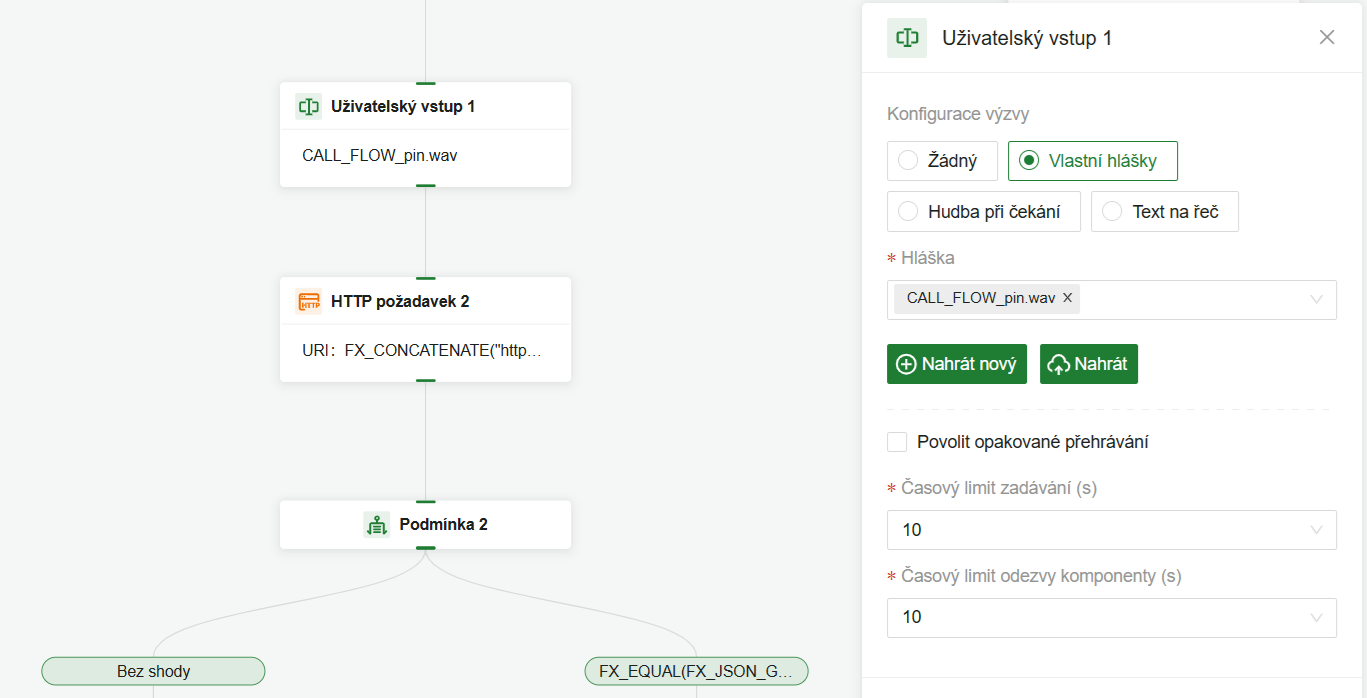Select the Bez shody branch label

tap(153, 671)
